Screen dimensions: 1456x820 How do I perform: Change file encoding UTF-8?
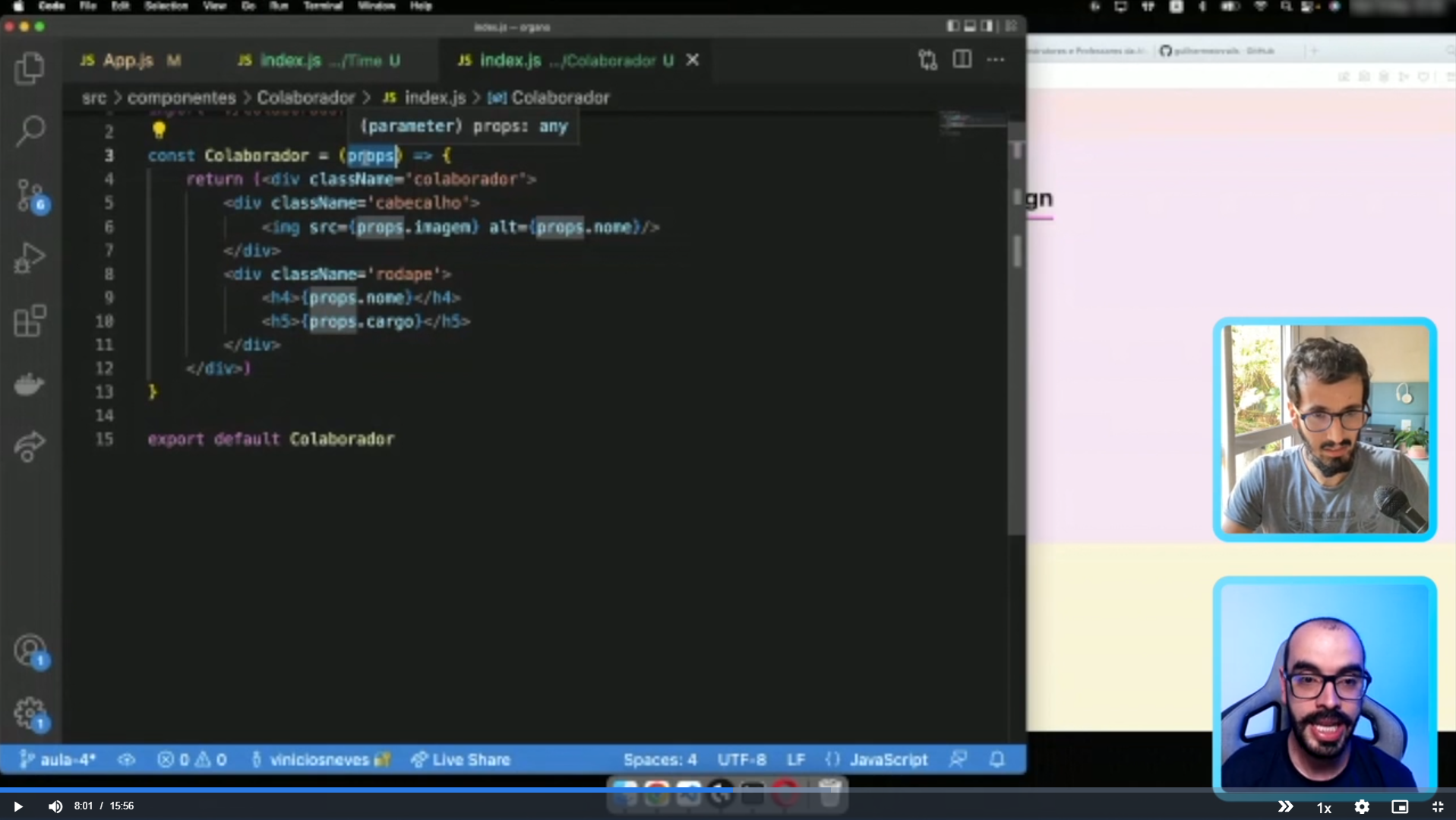741,759
